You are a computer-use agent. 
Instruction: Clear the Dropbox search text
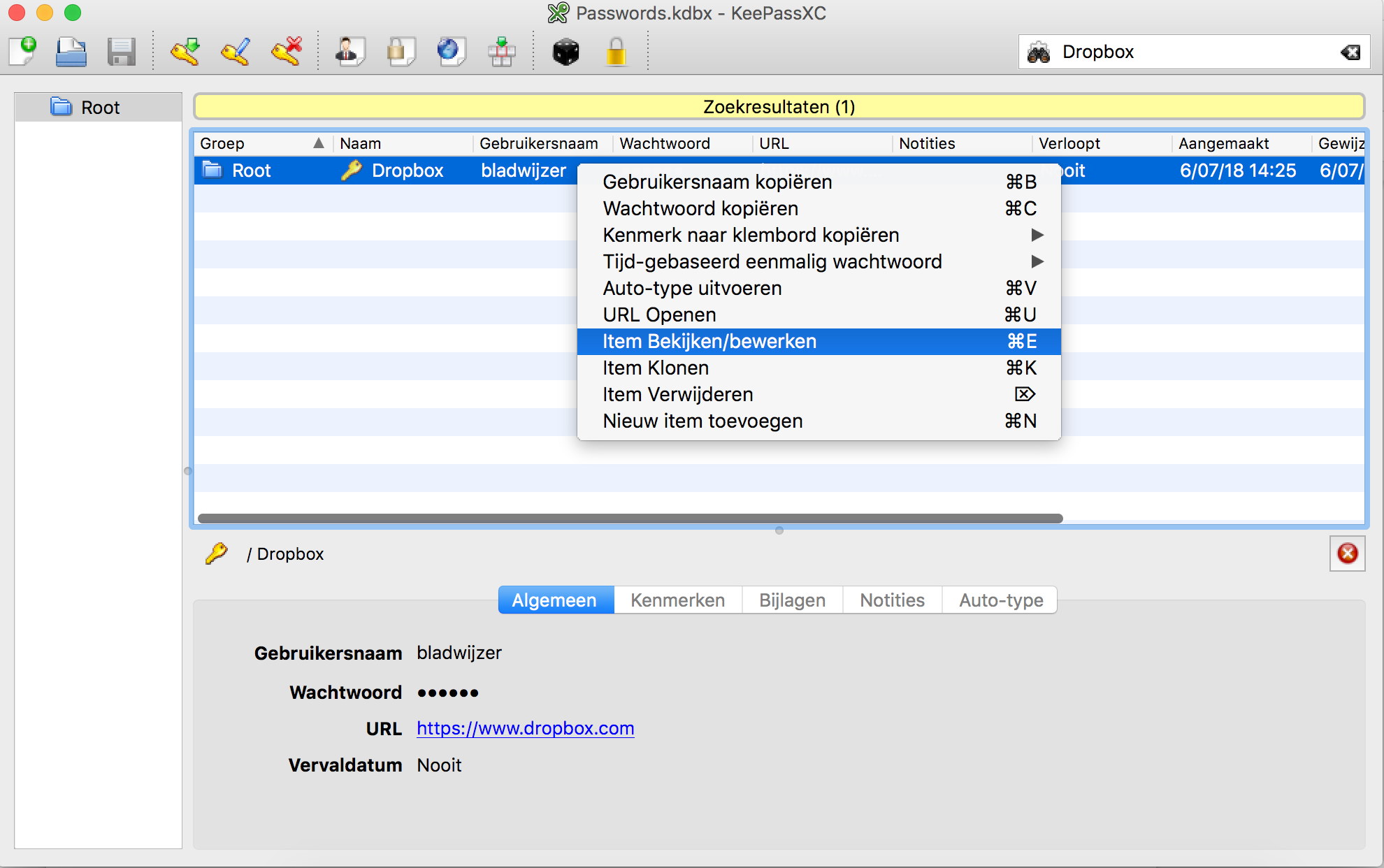[x=1350, y=52]
